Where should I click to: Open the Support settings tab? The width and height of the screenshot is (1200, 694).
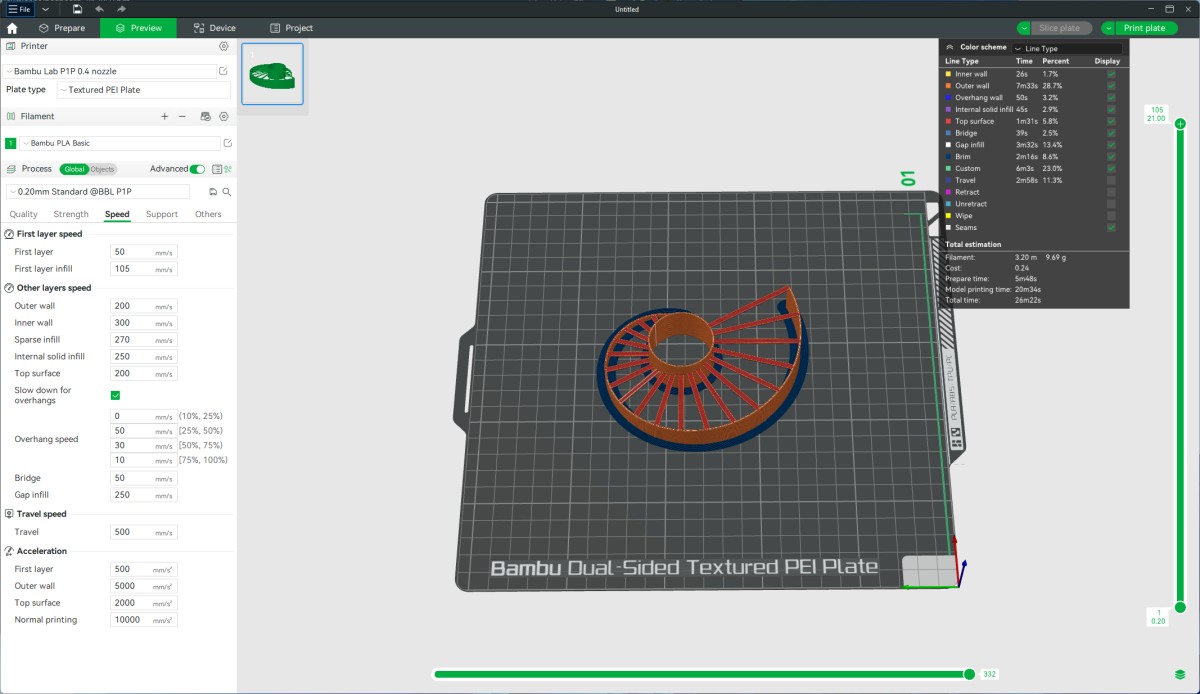pyautogui.click(x=161, y=214)
